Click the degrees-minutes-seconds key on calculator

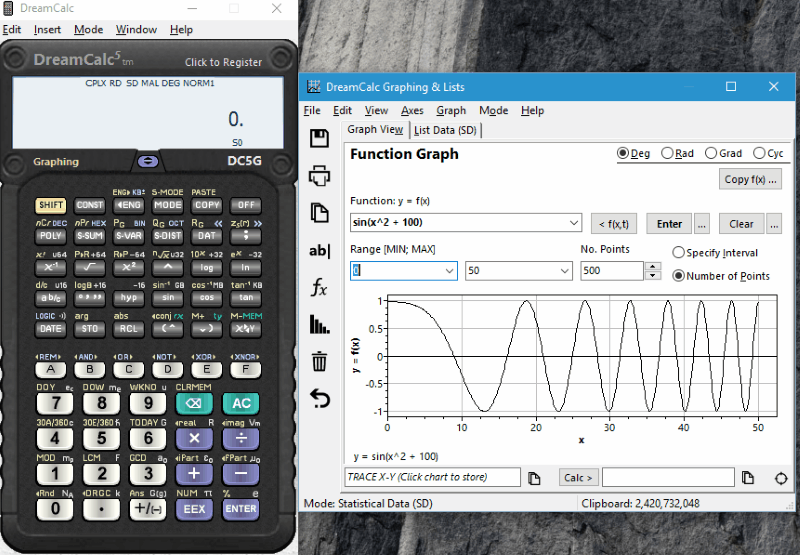tap(90, 298)
